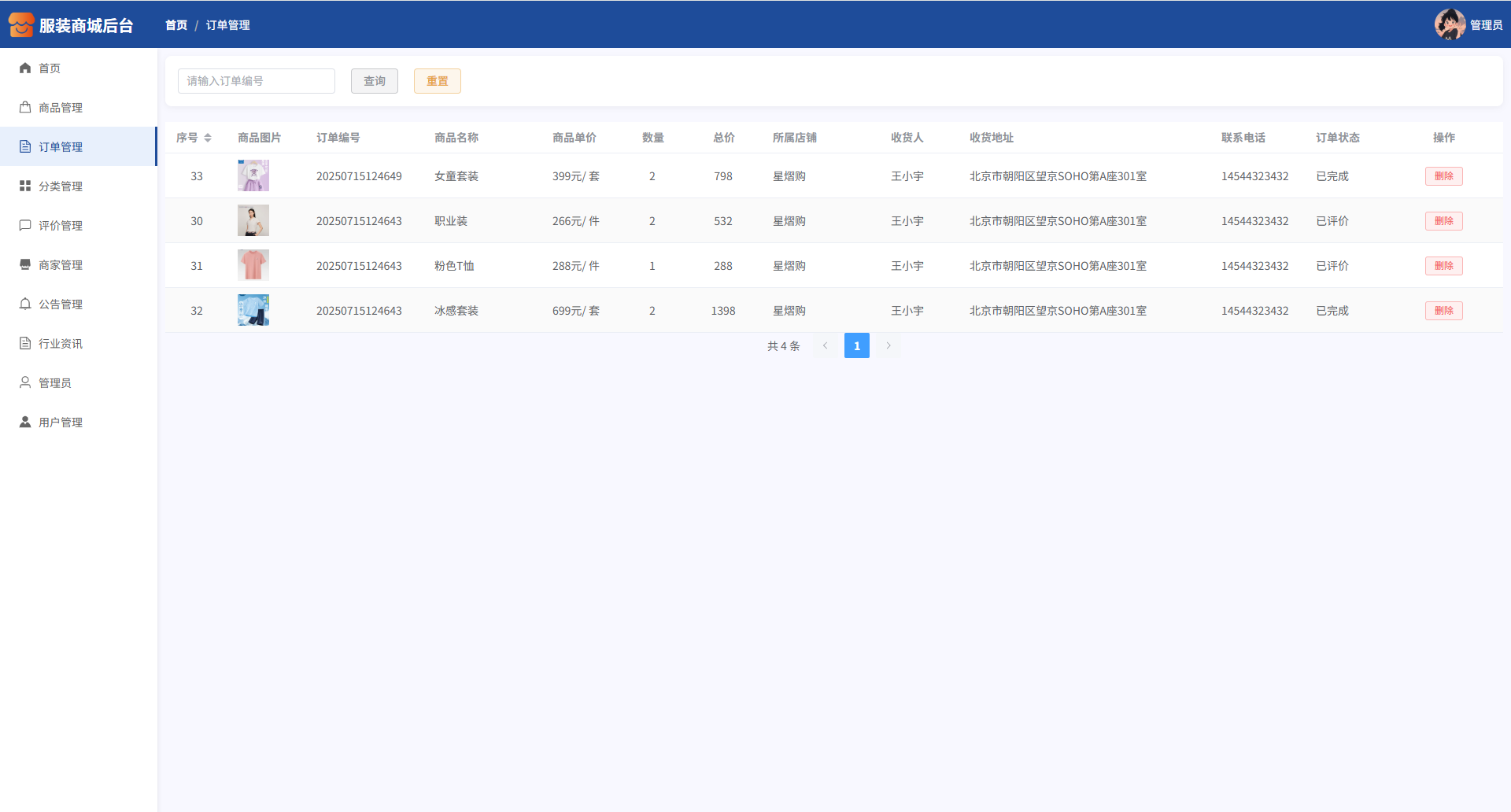The width and height of the screenshot is (1511, 812).
Task: Click the shopping bag icon for 商品管理
Action: (x=25, y=108)
